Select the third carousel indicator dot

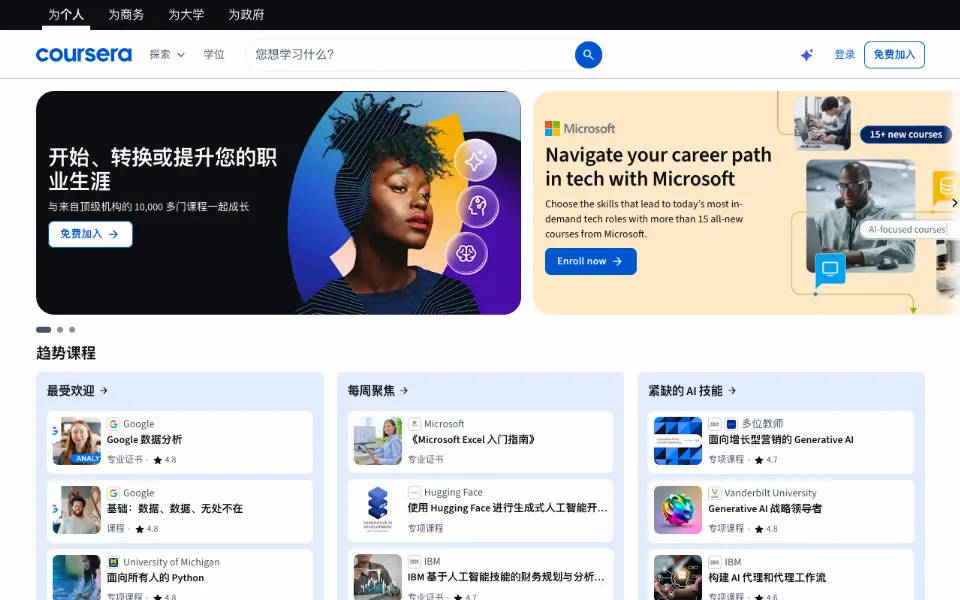coord(72,329)
